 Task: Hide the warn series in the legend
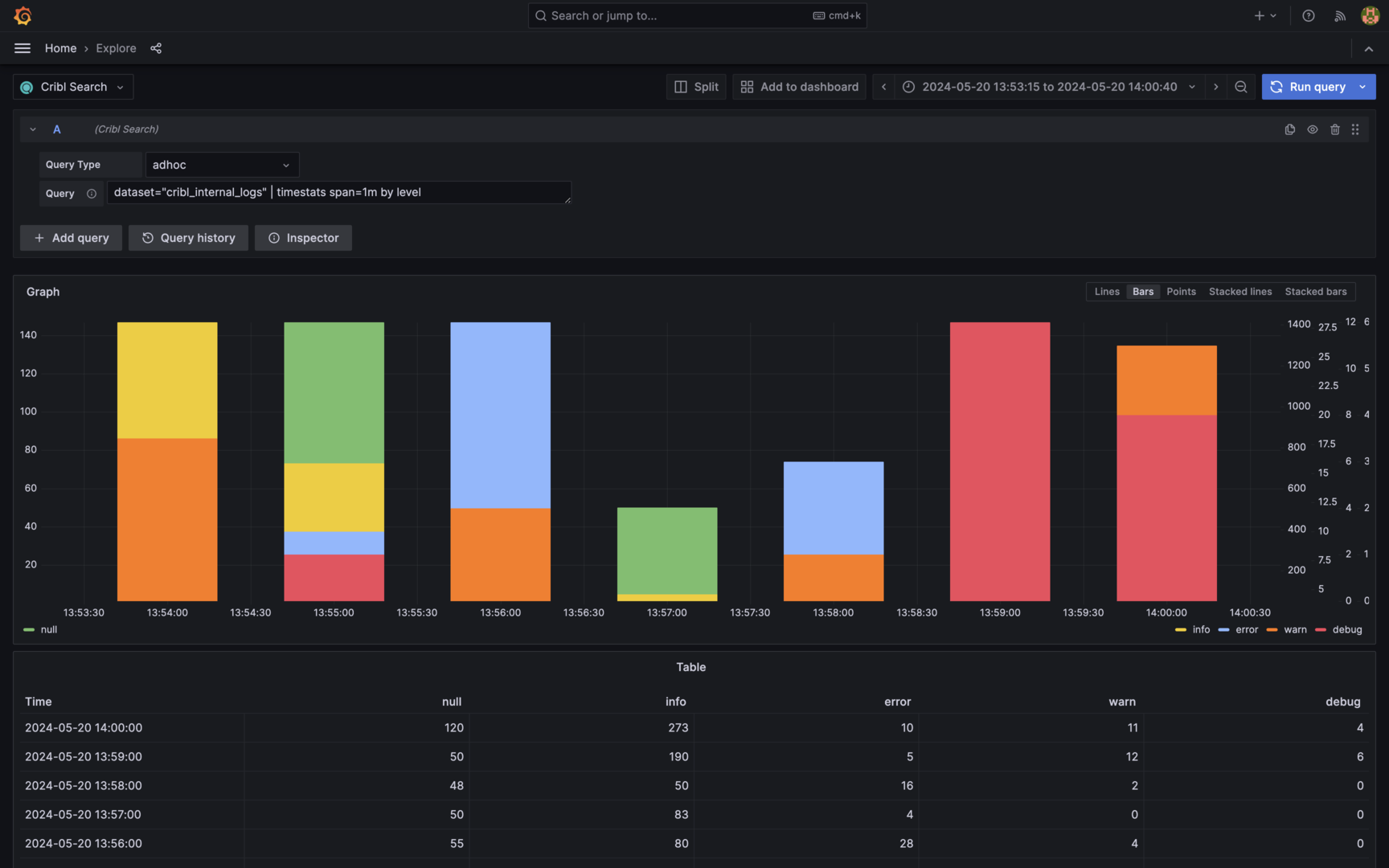[1295, 630]
